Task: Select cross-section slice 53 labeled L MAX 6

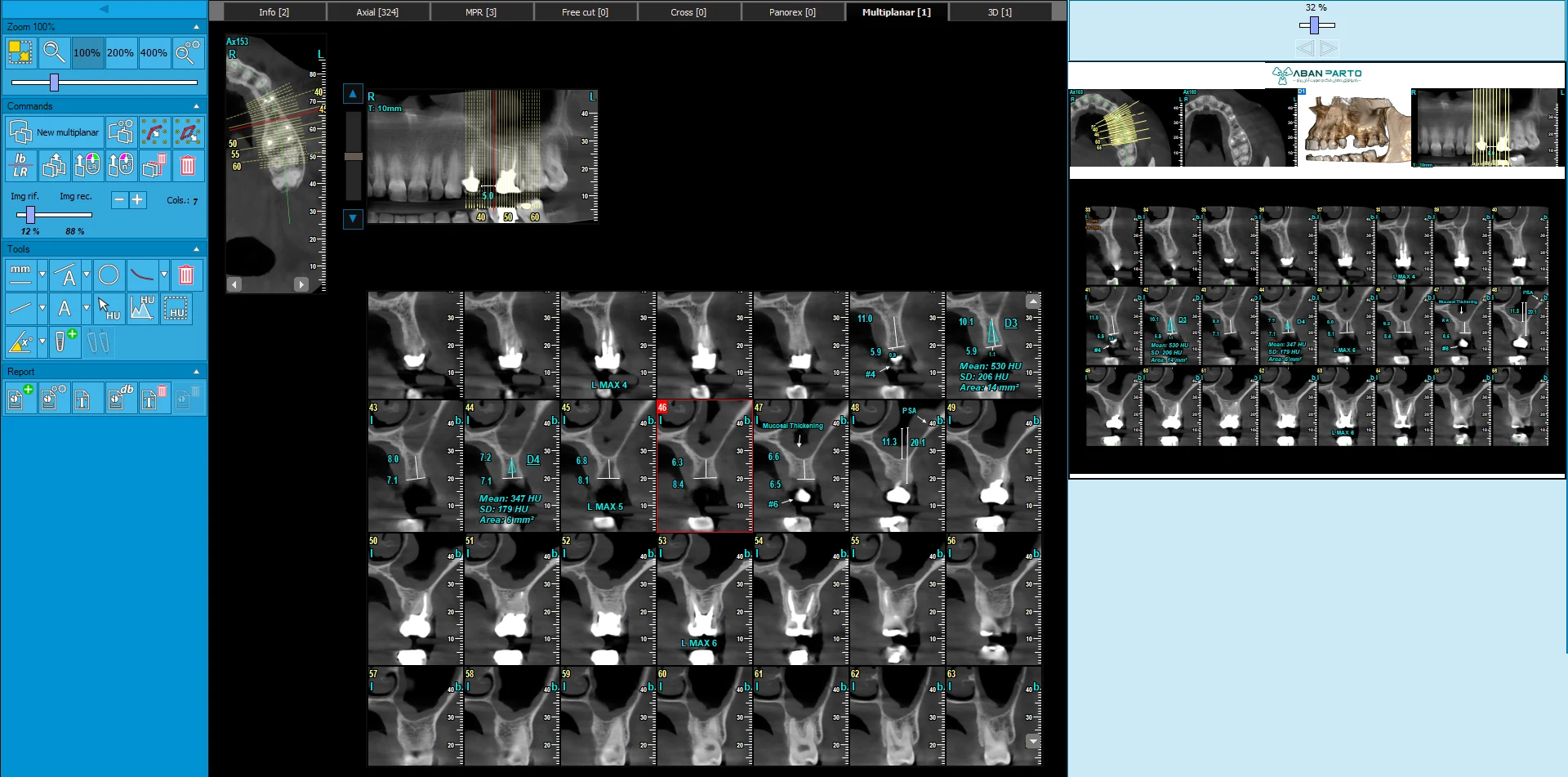Action: [704, 599]
